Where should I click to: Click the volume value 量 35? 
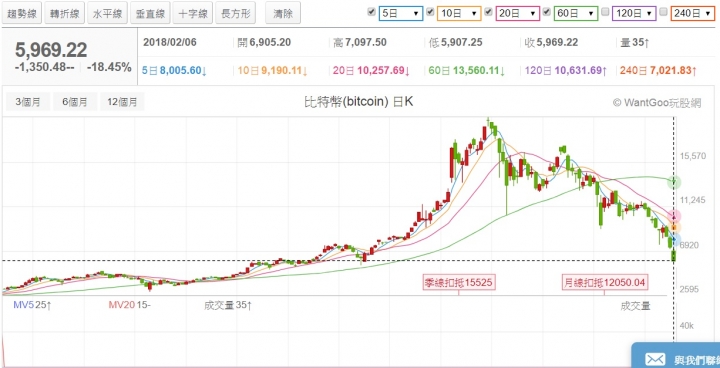pyautogui.click(x=634, y=43)
